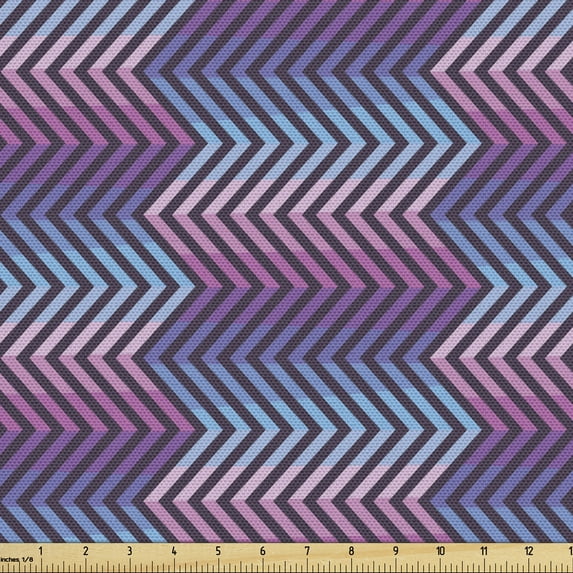This screenshot has height=573, width=573.
Task: Click the "inches, 1/8" ruler label
Action: 16,559
